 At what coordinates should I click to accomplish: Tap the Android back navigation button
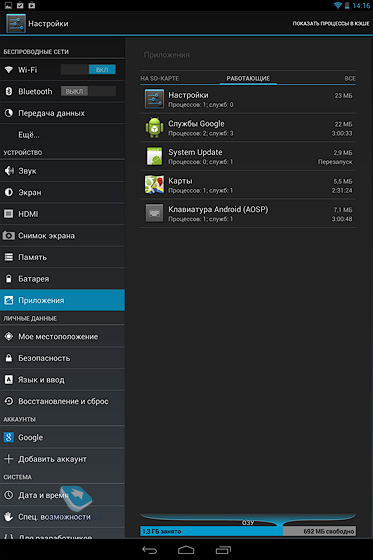tap(149, 550)
